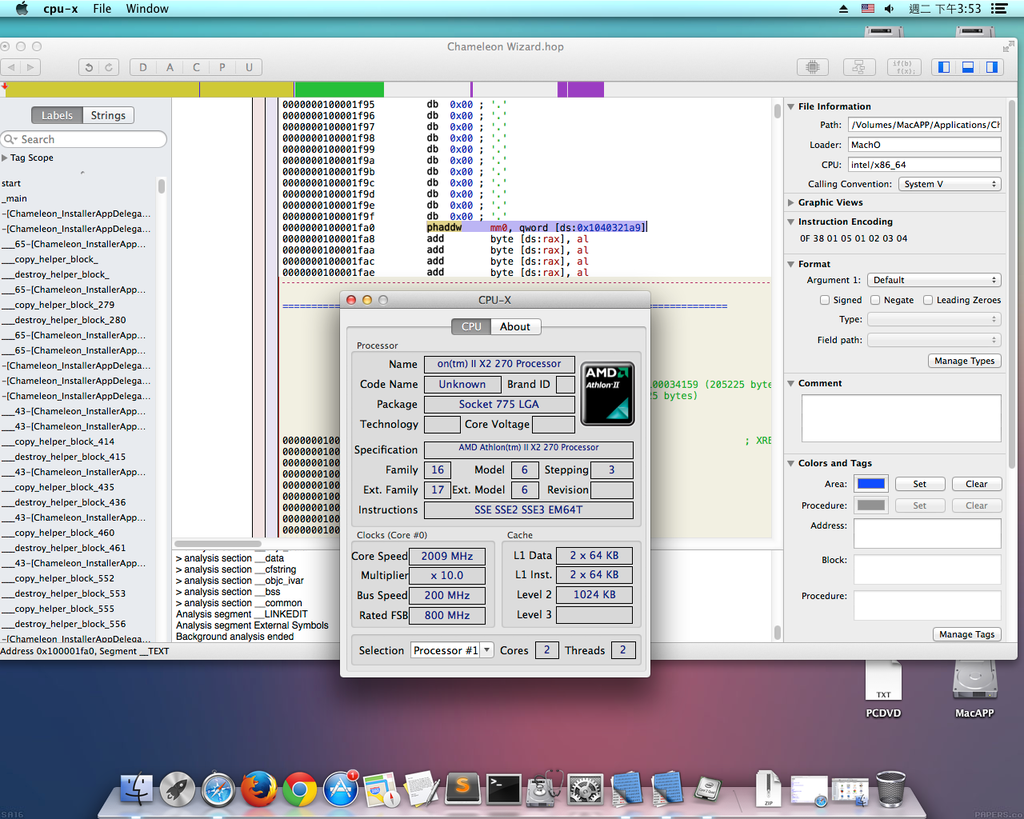Collapse the Comment section
Image resolution: width=1024 pixels, height=819 pixels.
coord(791,383)
